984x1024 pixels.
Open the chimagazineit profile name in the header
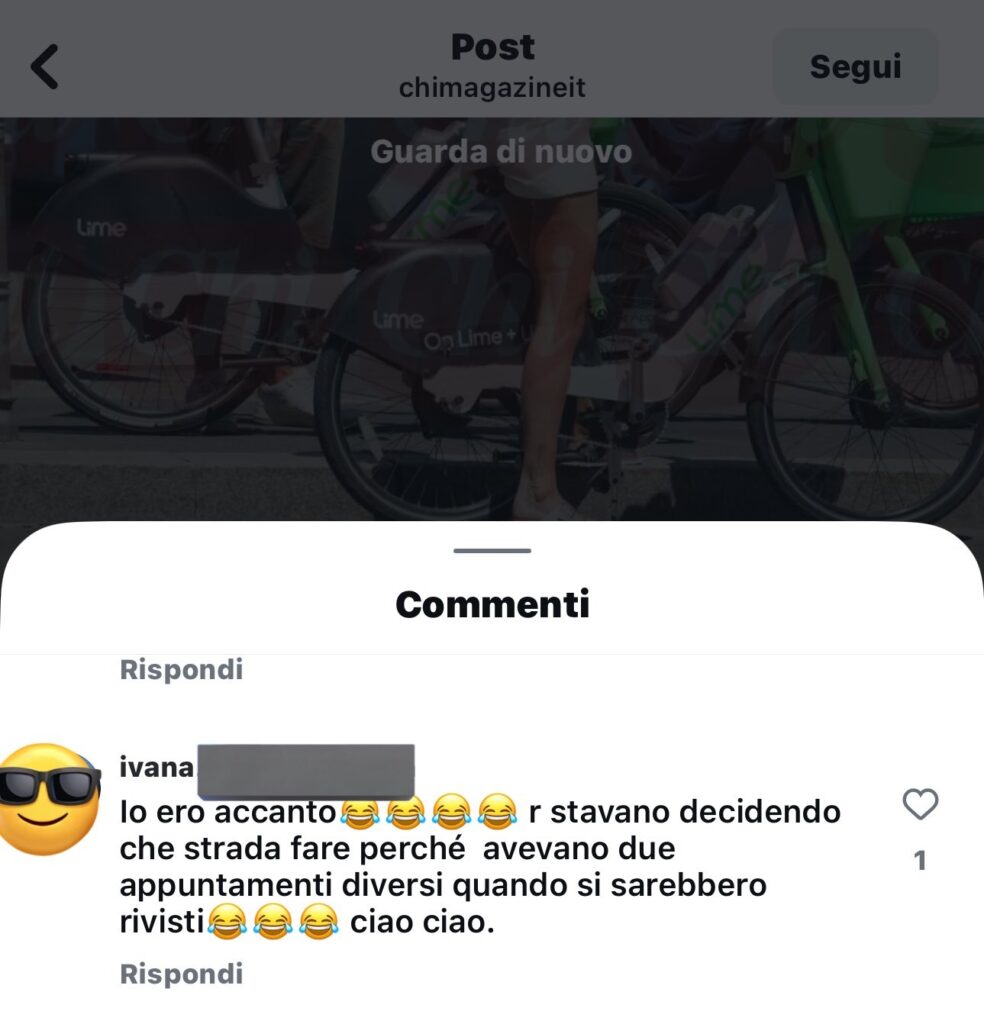[x=492, y=88]
